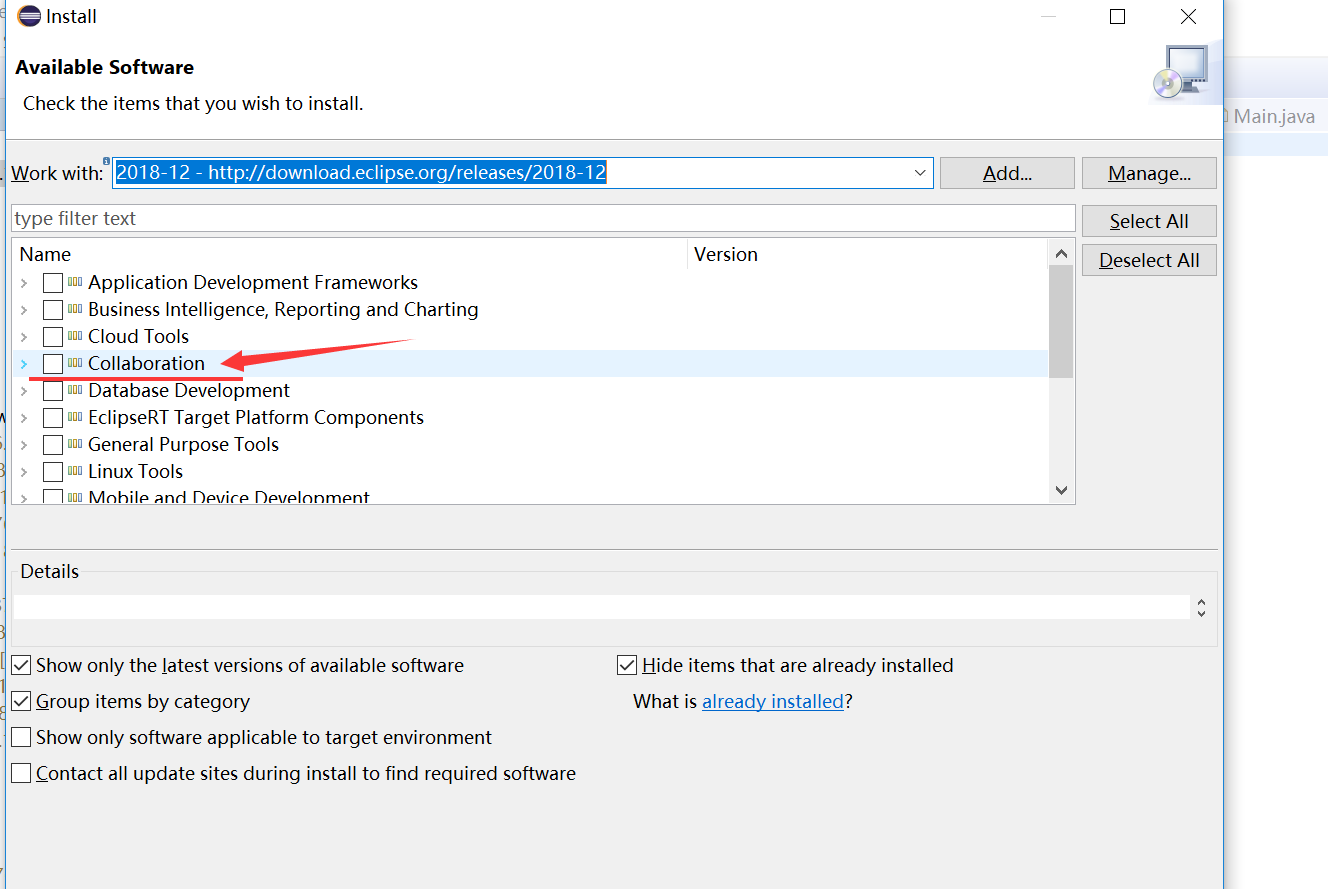Disable Group items by category
This screenshot has width=1328, height=889.
point(21,700)
